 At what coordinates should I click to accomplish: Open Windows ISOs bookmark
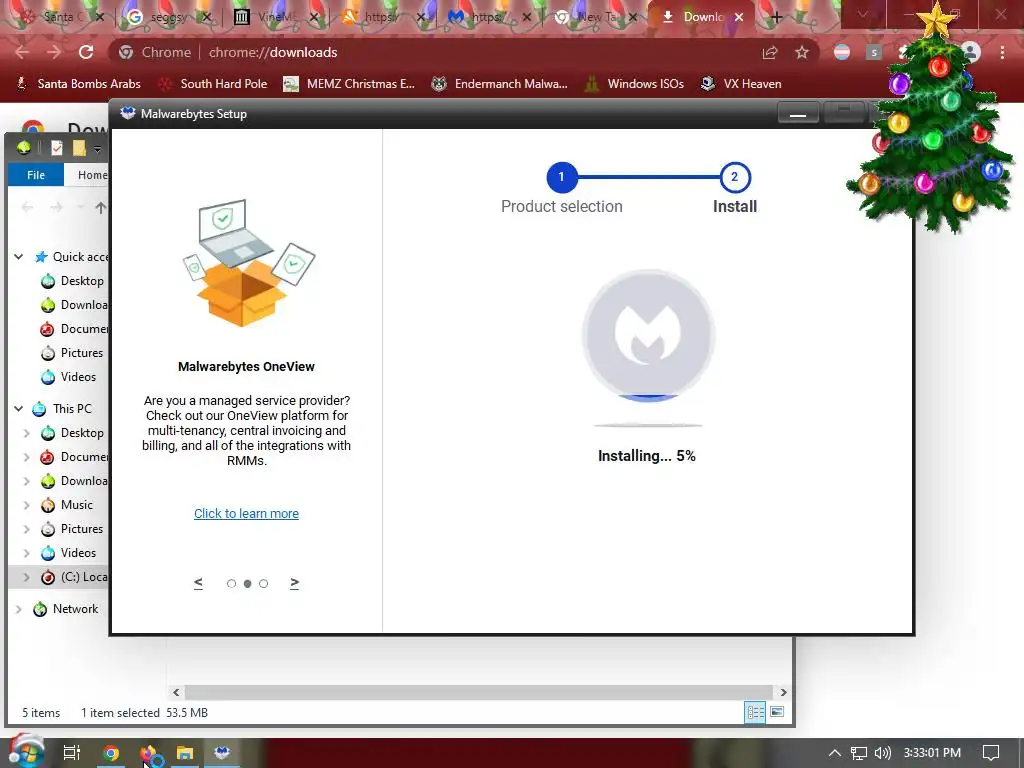point(634,84)
